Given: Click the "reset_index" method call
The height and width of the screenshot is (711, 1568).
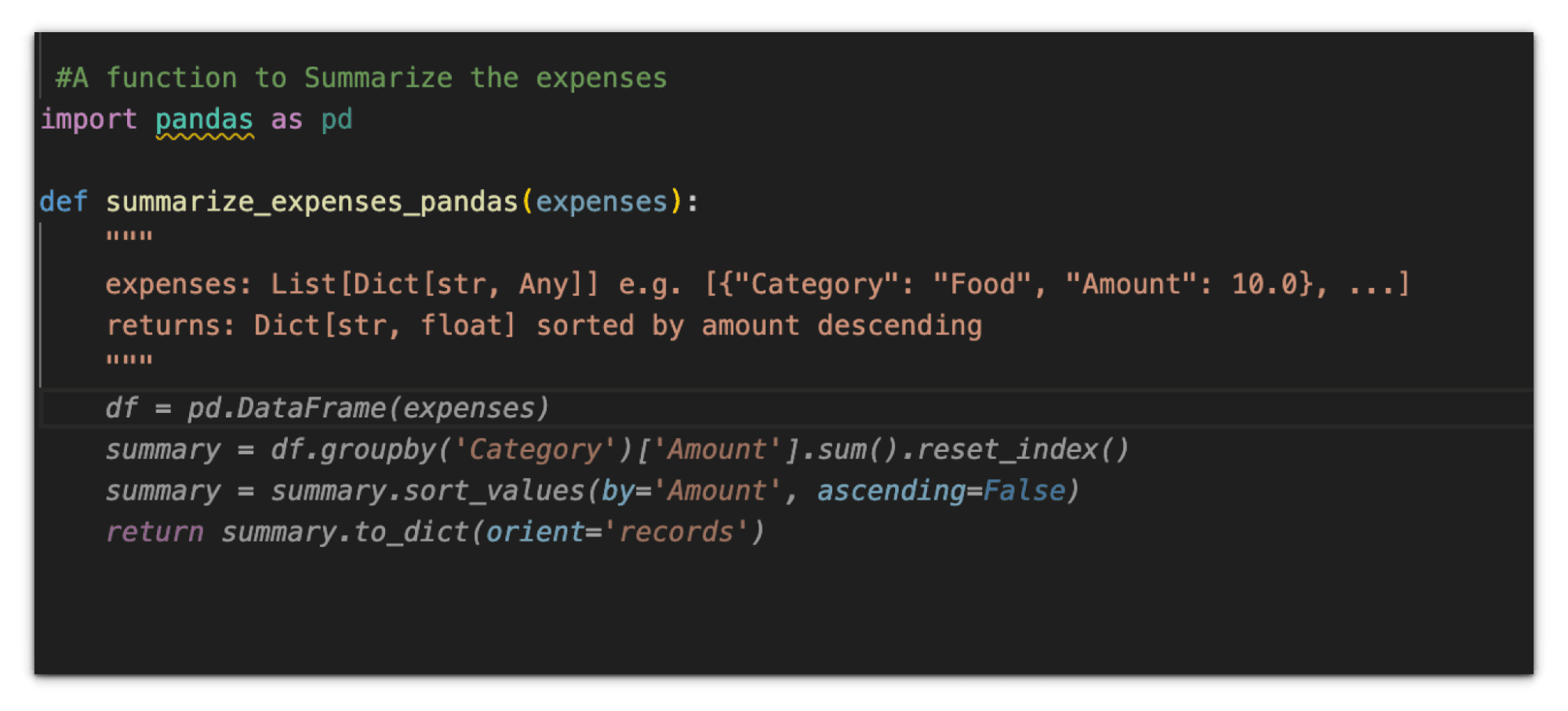Looking at the screenshot, I should click(1007, 450).
